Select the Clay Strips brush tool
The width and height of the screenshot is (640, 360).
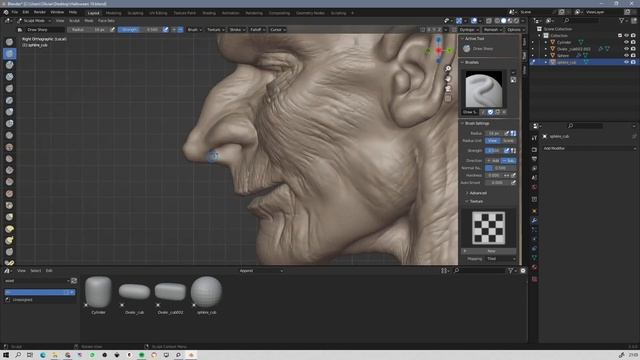[9, 77]
